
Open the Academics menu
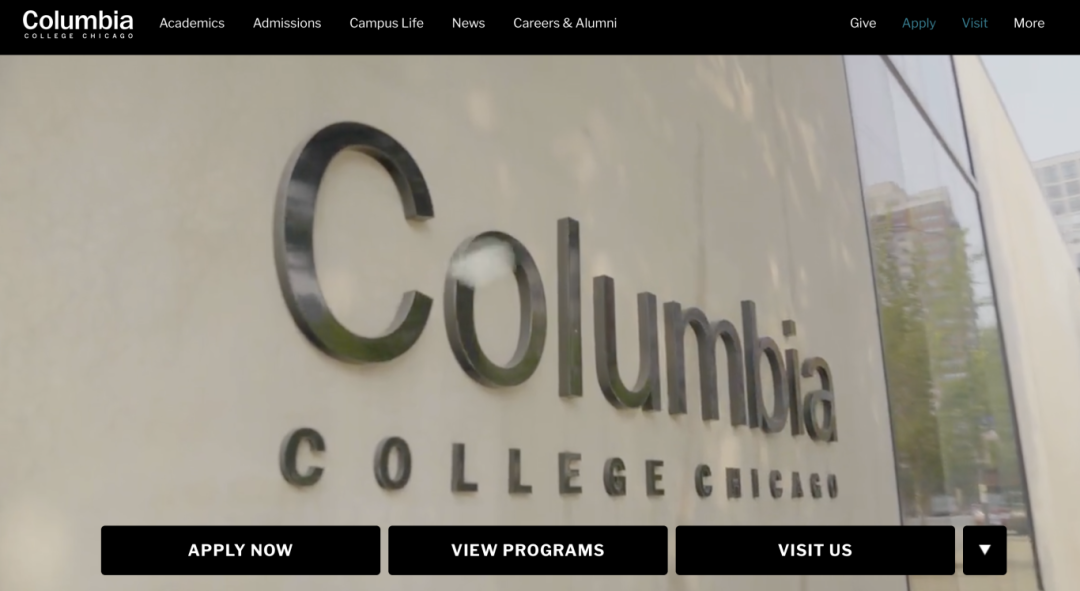pos(191,23)
